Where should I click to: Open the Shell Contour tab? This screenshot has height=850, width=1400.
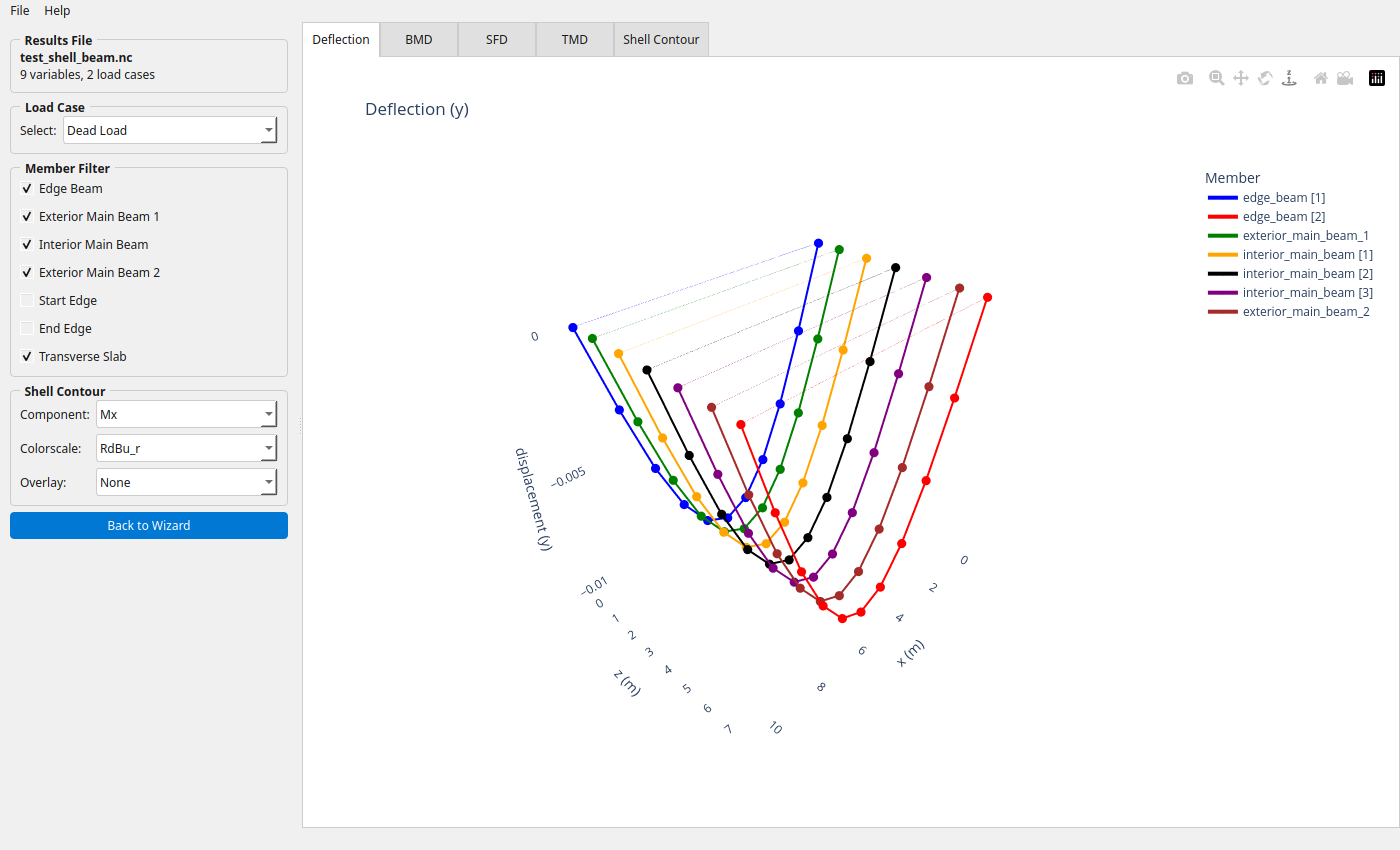coord(661,40)
